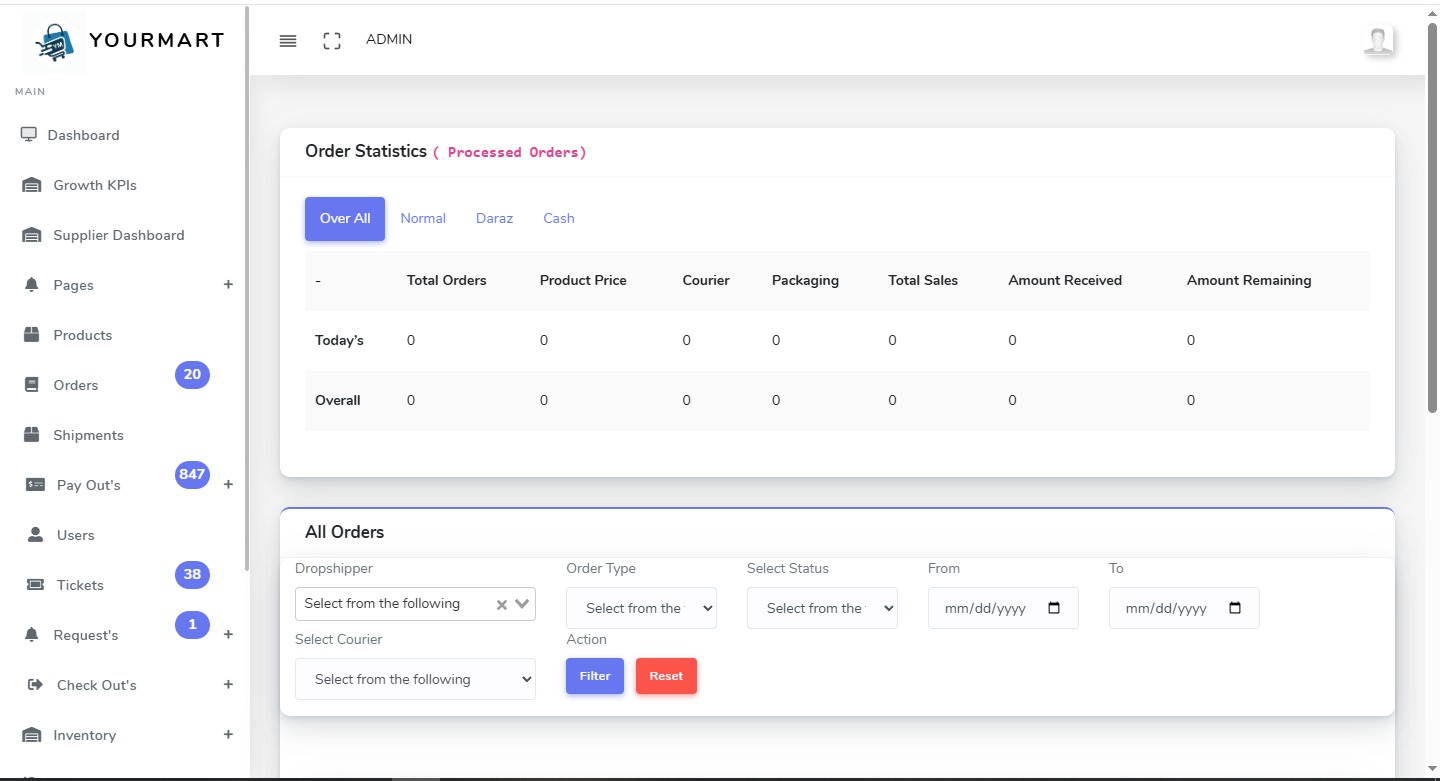Click the sidebar vertical scrollbar
1440x781 pixels.
tap(246, 290)
